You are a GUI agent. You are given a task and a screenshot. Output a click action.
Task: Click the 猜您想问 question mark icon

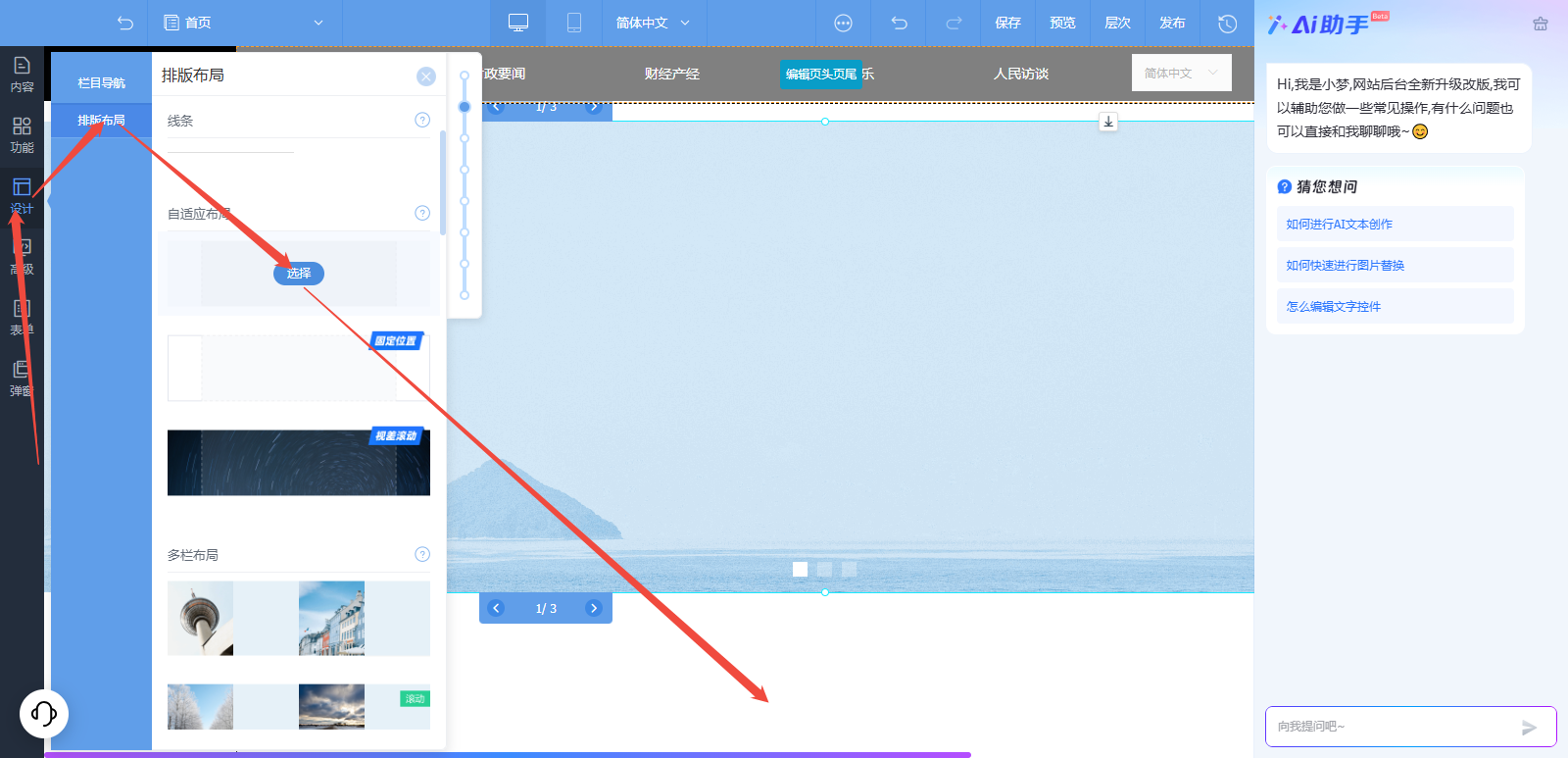1284,186
